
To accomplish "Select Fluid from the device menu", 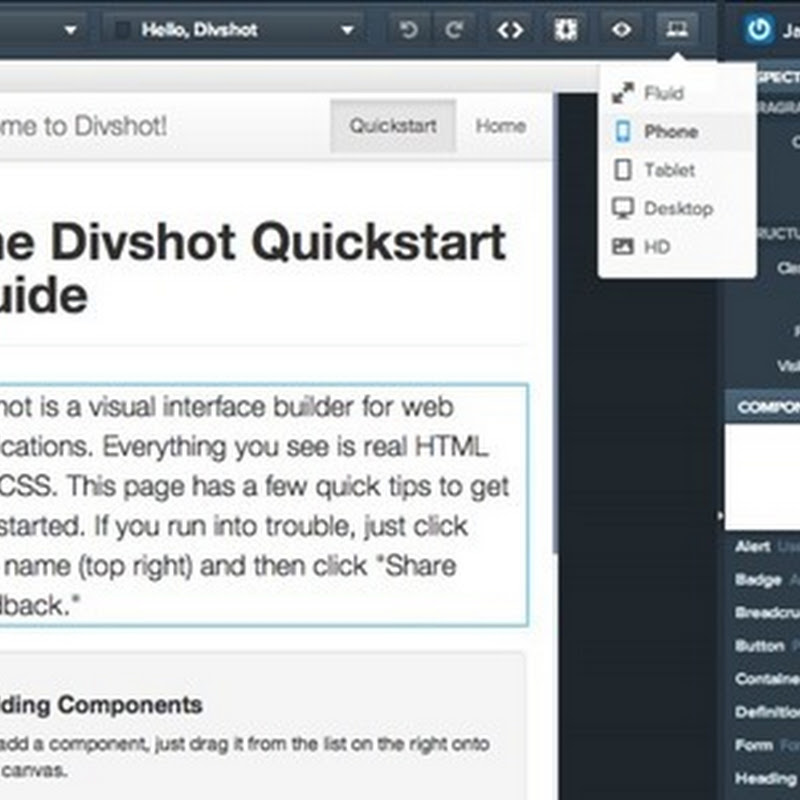I will (677, 93).
